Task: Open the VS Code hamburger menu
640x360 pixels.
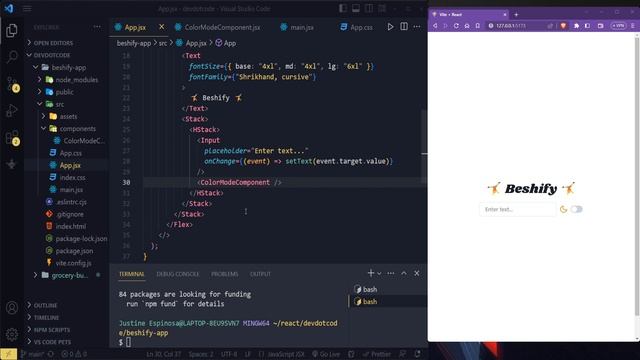Action: (27, 9)
